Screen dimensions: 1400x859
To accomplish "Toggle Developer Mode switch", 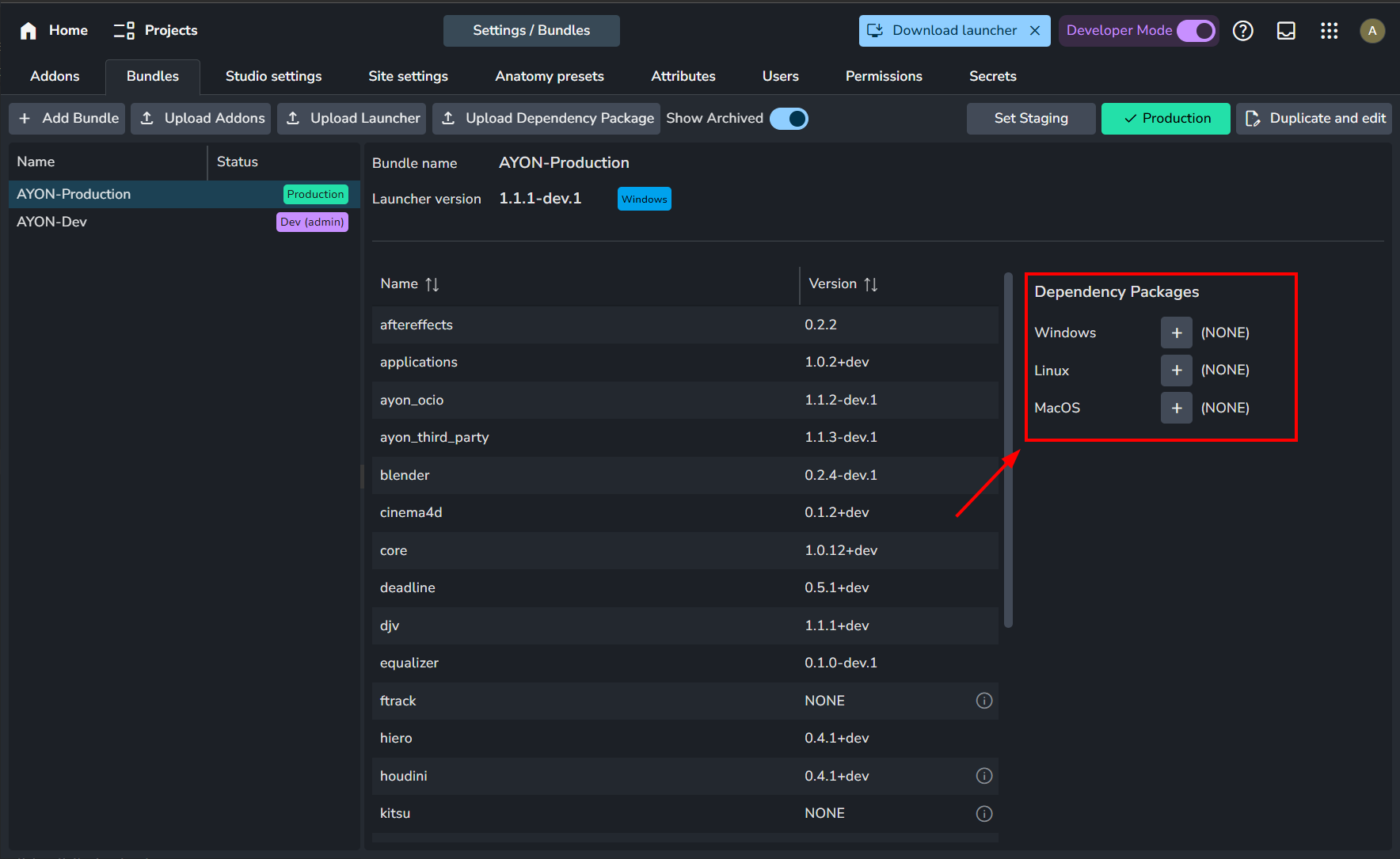I will coord(1196,31).
